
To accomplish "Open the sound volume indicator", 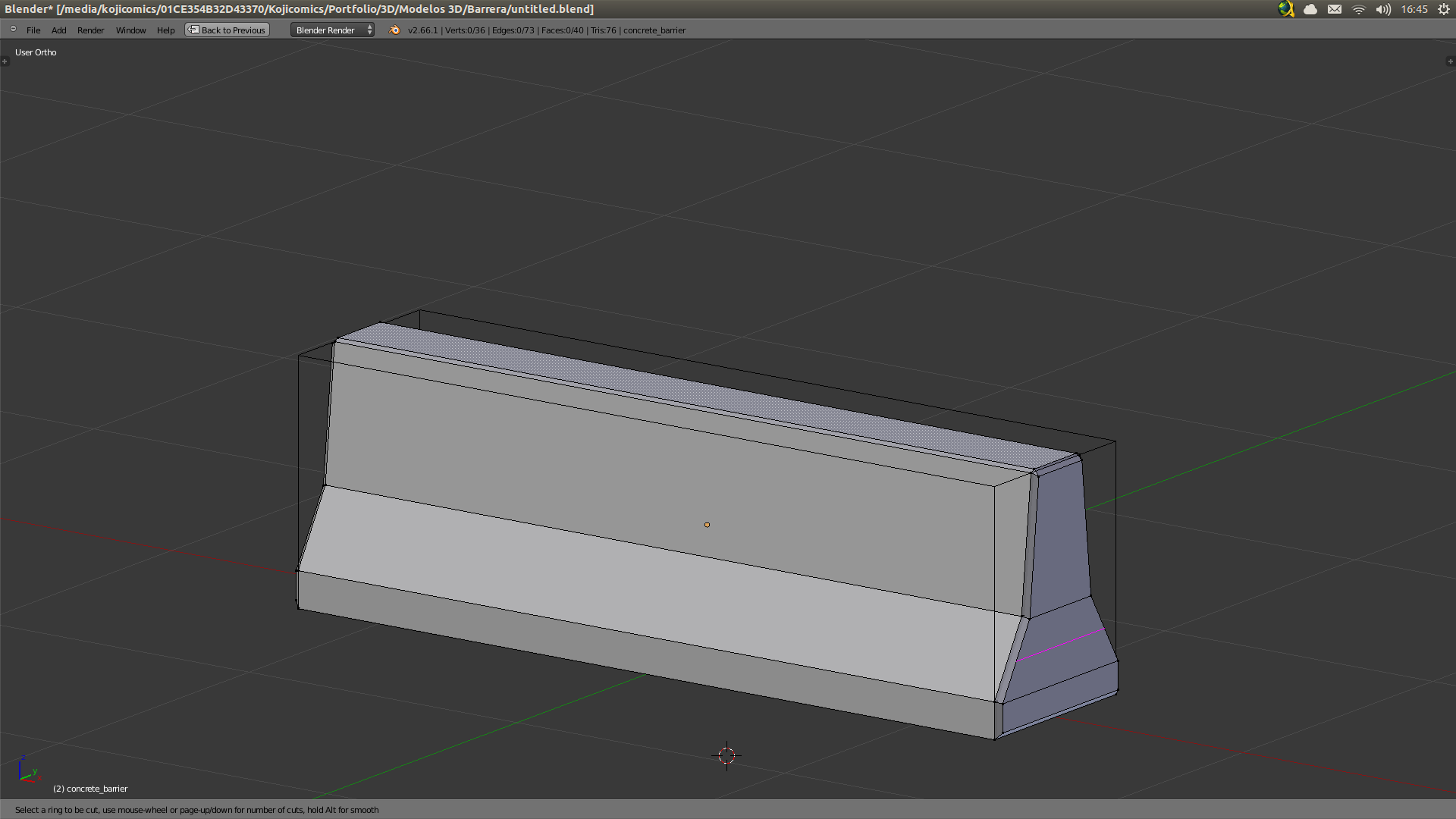I will [x=1383, y=9].
